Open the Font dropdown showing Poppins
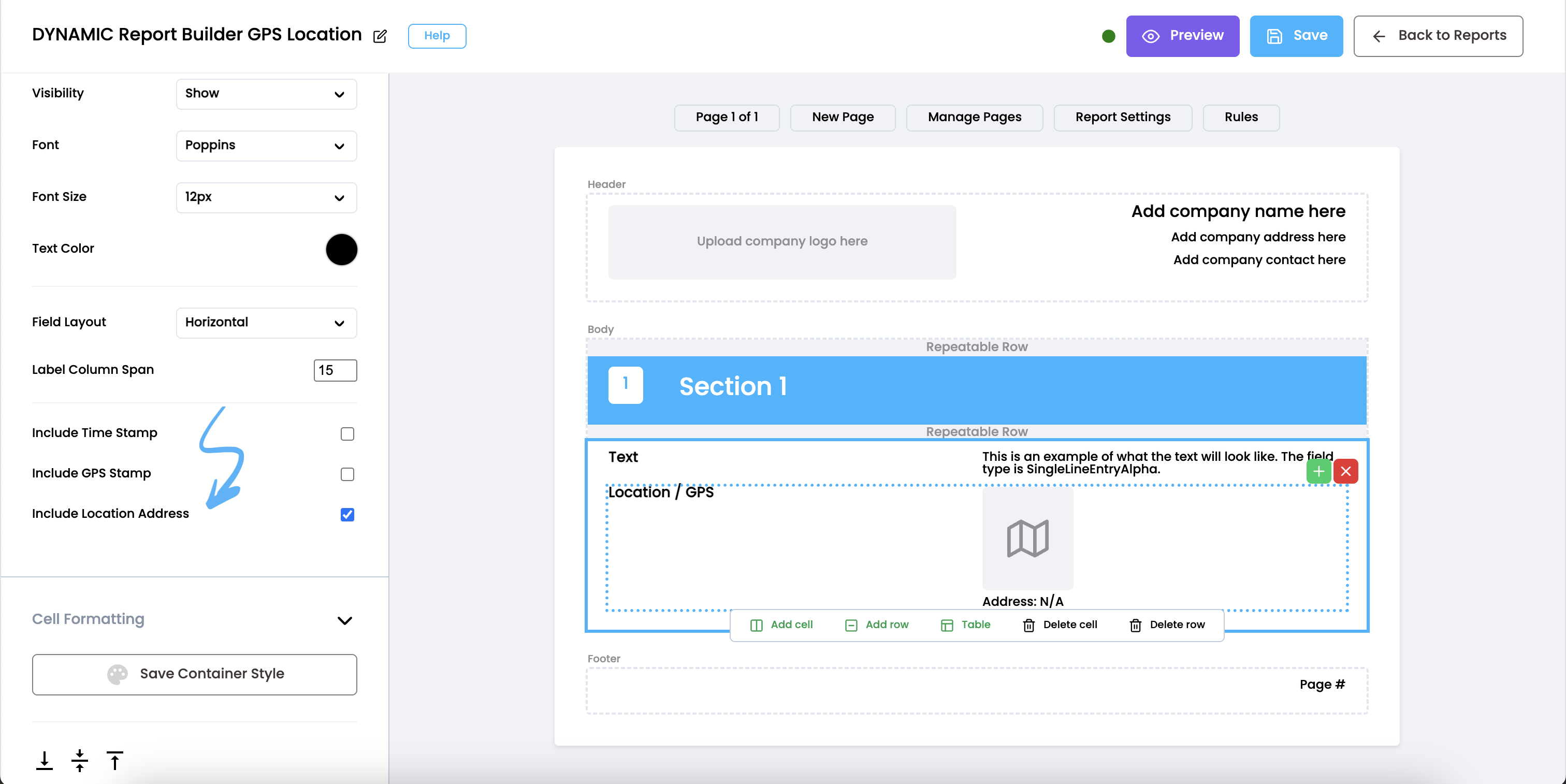 (266, 146)
